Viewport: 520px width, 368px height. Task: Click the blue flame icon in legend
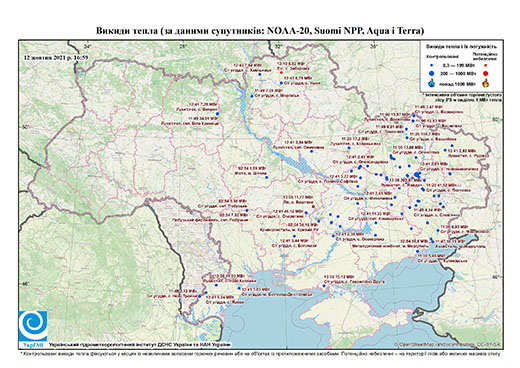click(432, 83)
